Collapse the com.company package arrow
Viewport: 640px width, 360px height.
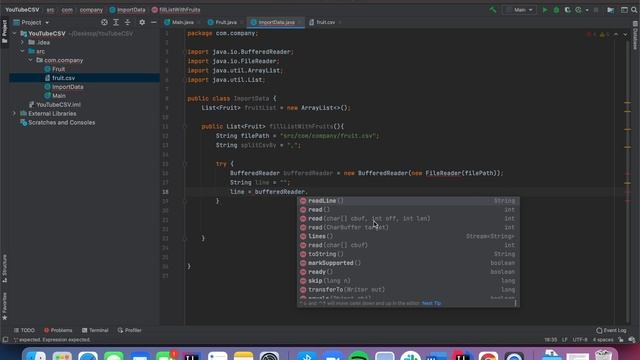(x=31, y=60)
